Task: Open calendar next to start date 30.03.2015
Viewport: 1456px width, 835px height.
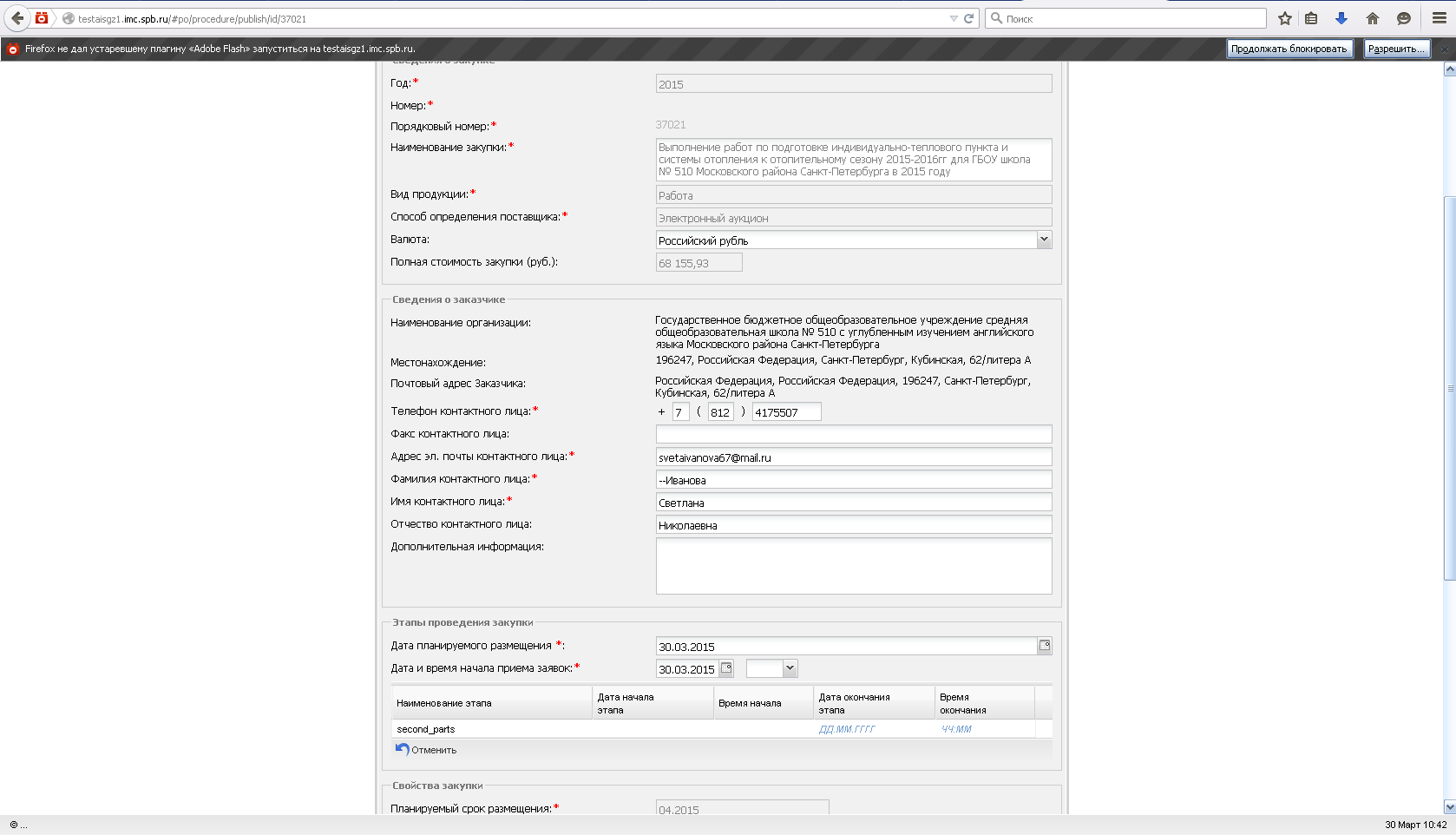Action: point(726,668)
